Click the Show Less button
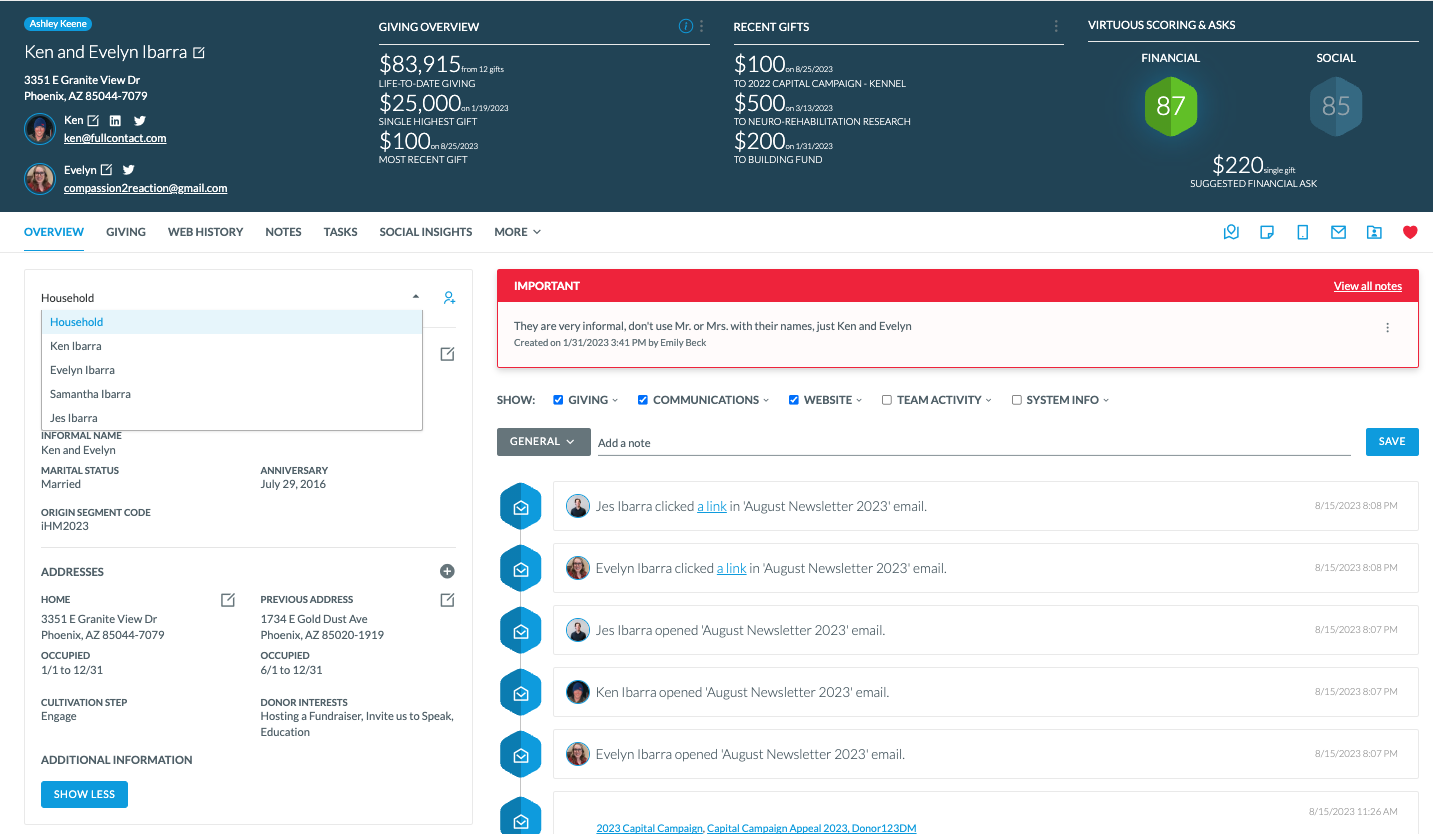This screenshot has width=1433, height=834. coord(84,794)
